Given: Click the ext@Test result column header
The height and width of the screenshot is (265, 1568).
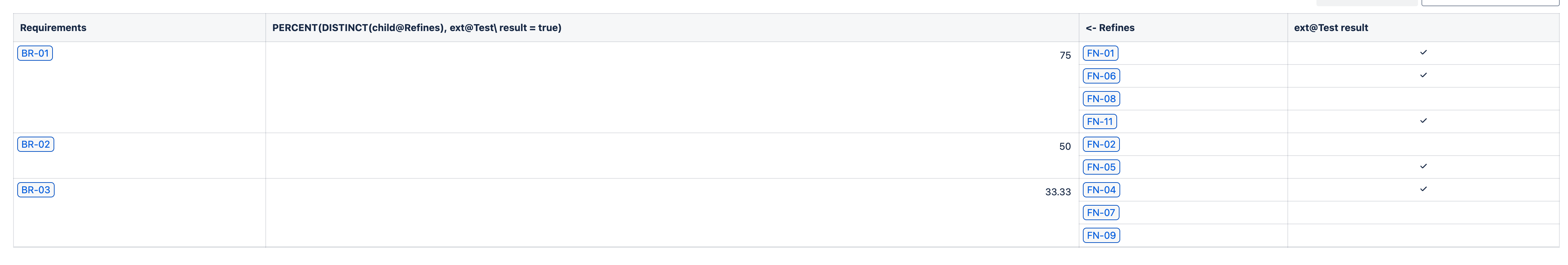Looking at the screenshot, I should pos(1332,28).
